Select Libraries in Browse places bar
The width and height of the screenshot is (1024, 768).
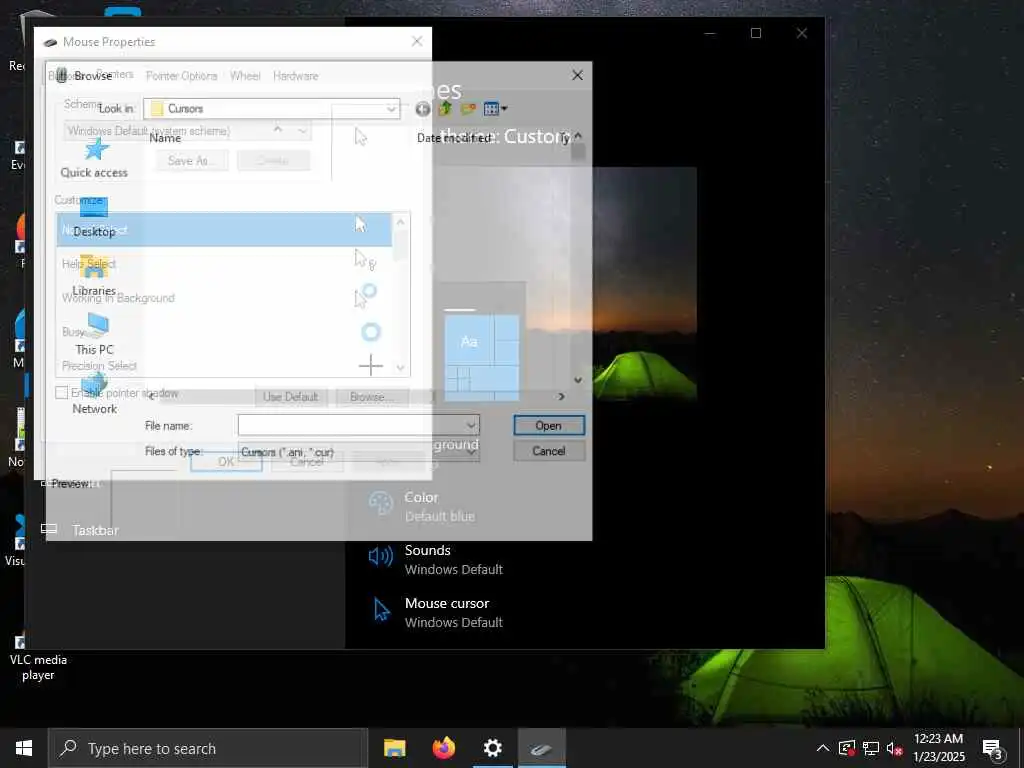click(x=95, y=276)
